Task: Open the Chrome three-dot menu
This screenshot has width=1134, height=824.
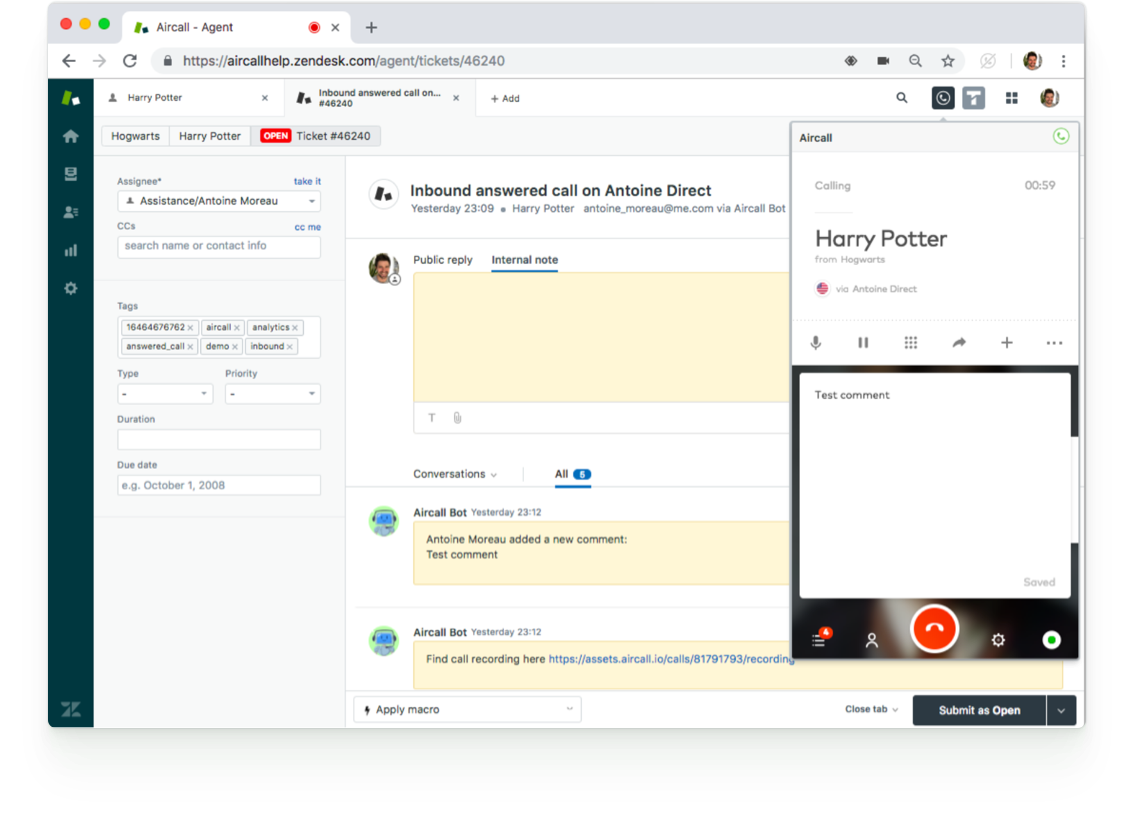Action: coord(1063,61)
